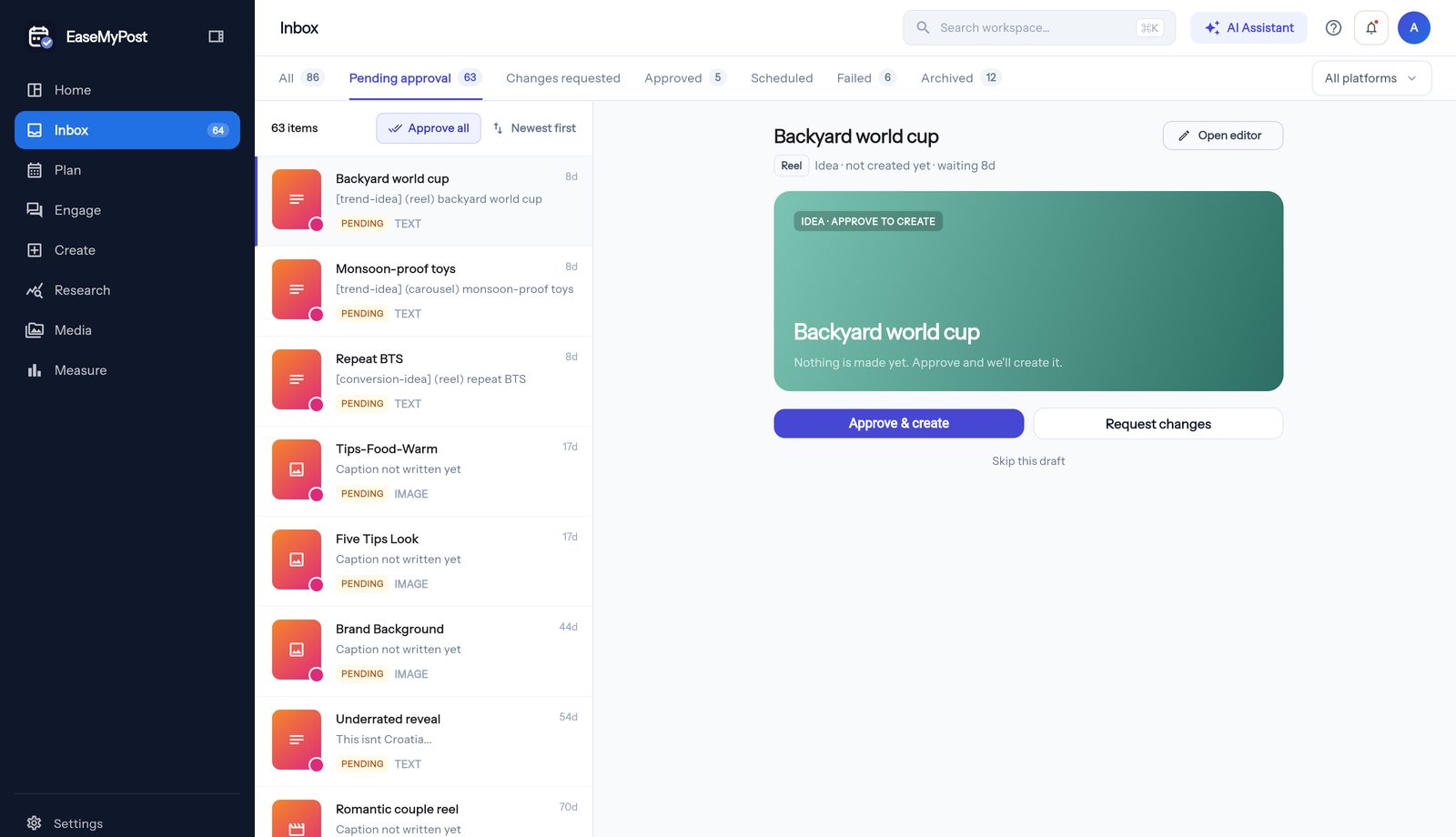Open Settings at sidebar bottom
This screenshot has width=1456, height=837.
click(x=127, y=823)
